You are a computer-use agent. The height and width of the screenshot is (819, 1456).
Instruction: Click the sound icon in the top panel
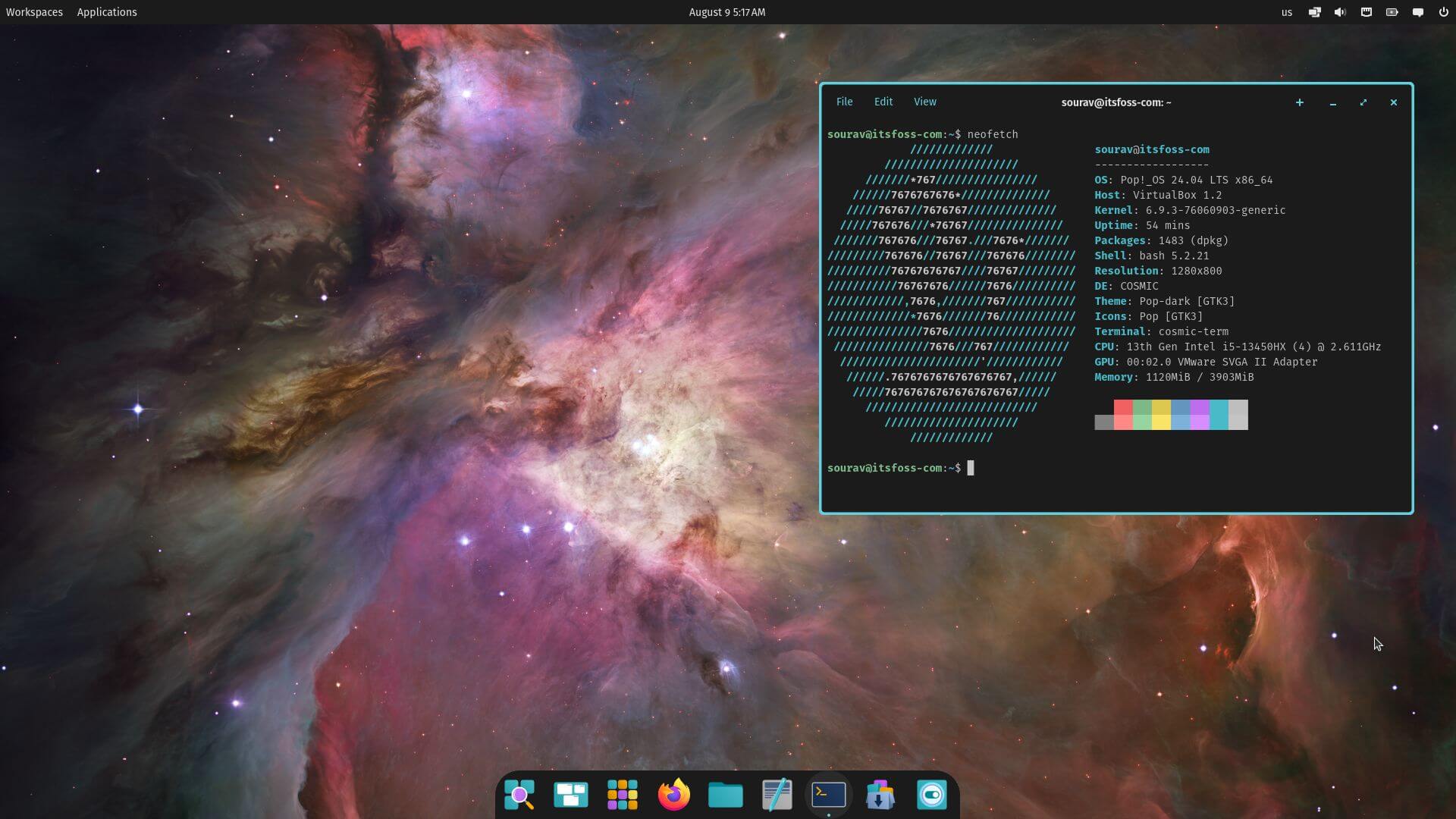(1340, 11)
